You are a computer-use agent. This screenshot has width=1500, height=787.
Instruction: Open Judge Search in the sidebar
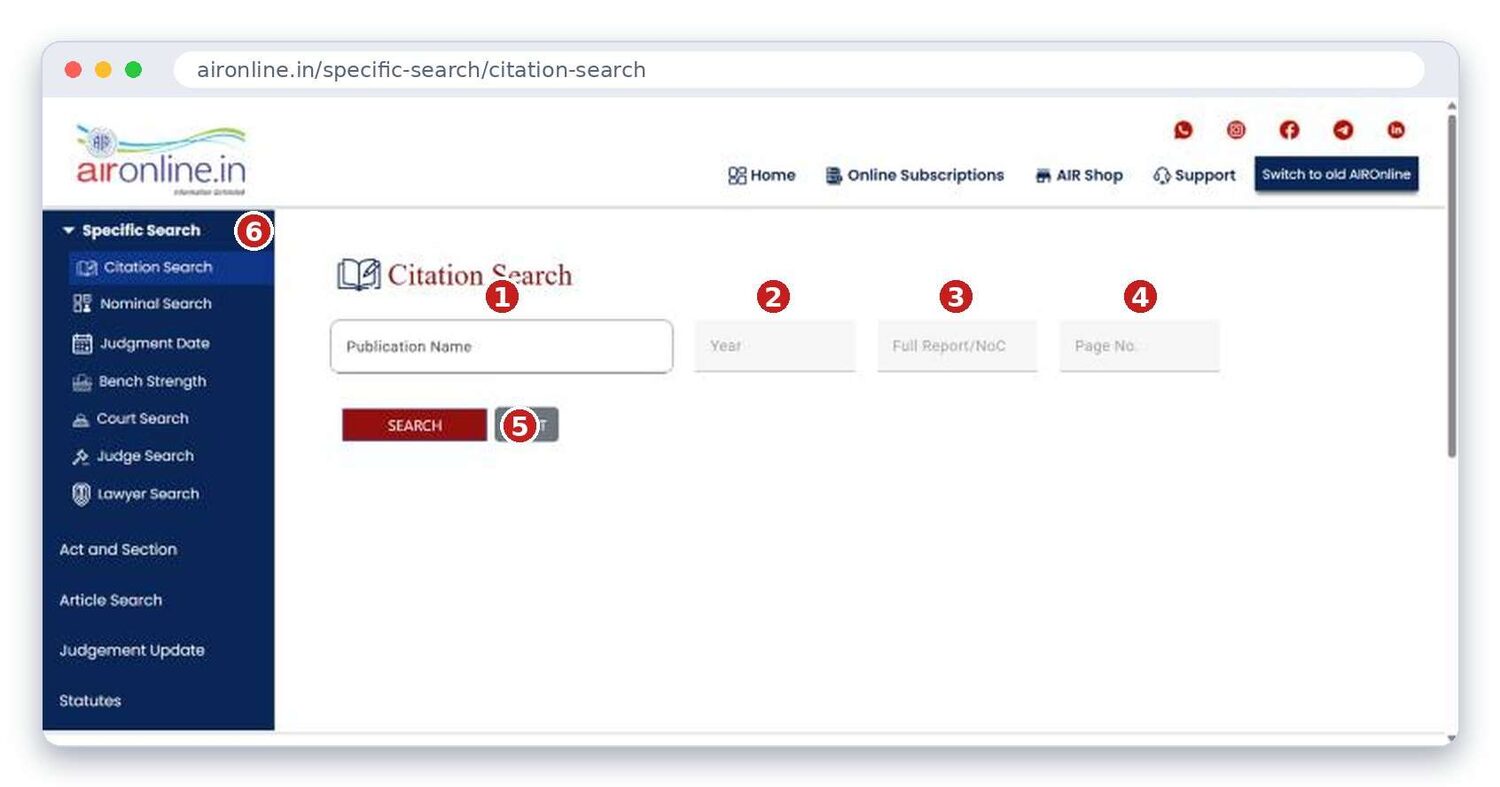point(133,456)
